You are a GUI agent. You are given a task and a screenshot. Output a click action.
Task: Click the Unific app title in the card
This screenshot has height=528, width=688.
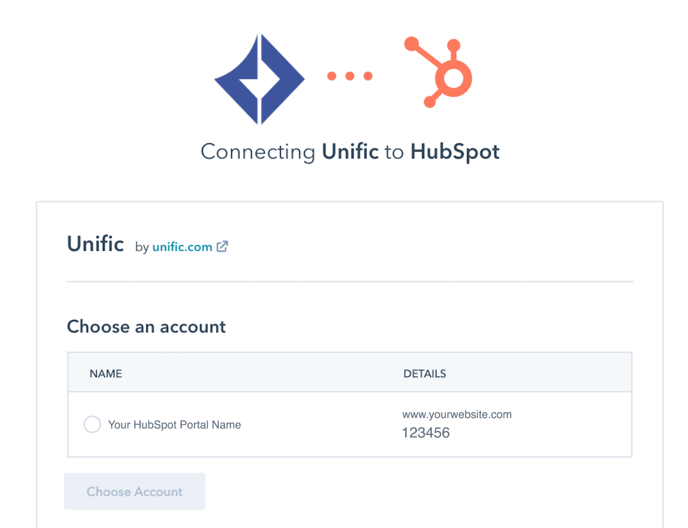[95, 243]
